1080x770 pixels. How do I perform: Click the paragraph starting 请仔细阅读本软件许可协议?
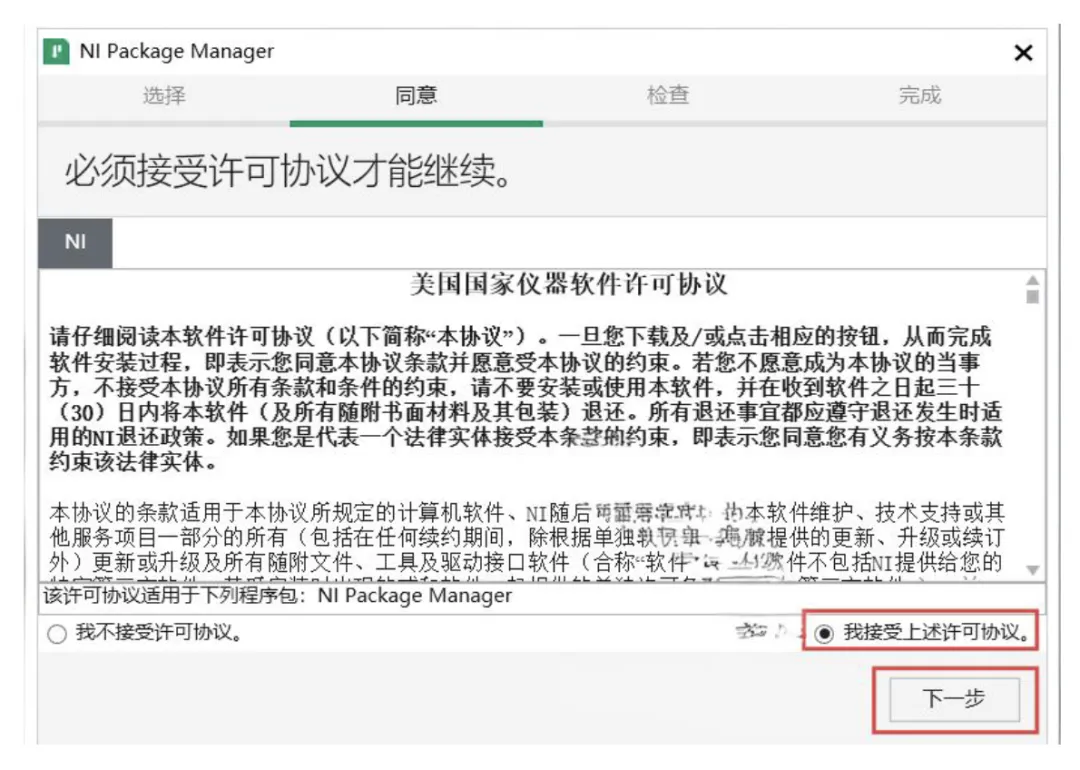[526, 399]
